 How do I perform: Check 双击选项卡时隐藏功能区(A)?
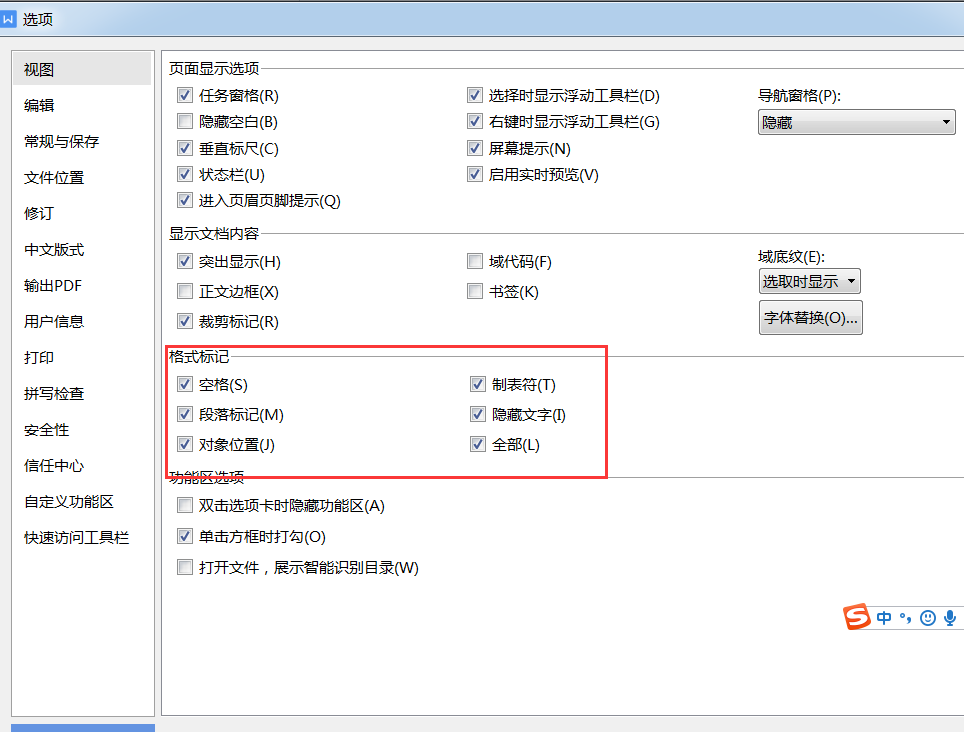(x=185, y=505)
